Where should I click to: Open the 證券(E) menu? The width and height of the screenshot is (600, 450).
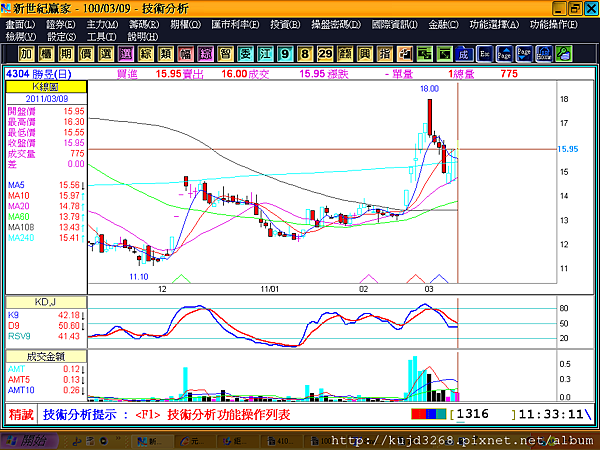[60, 24]
